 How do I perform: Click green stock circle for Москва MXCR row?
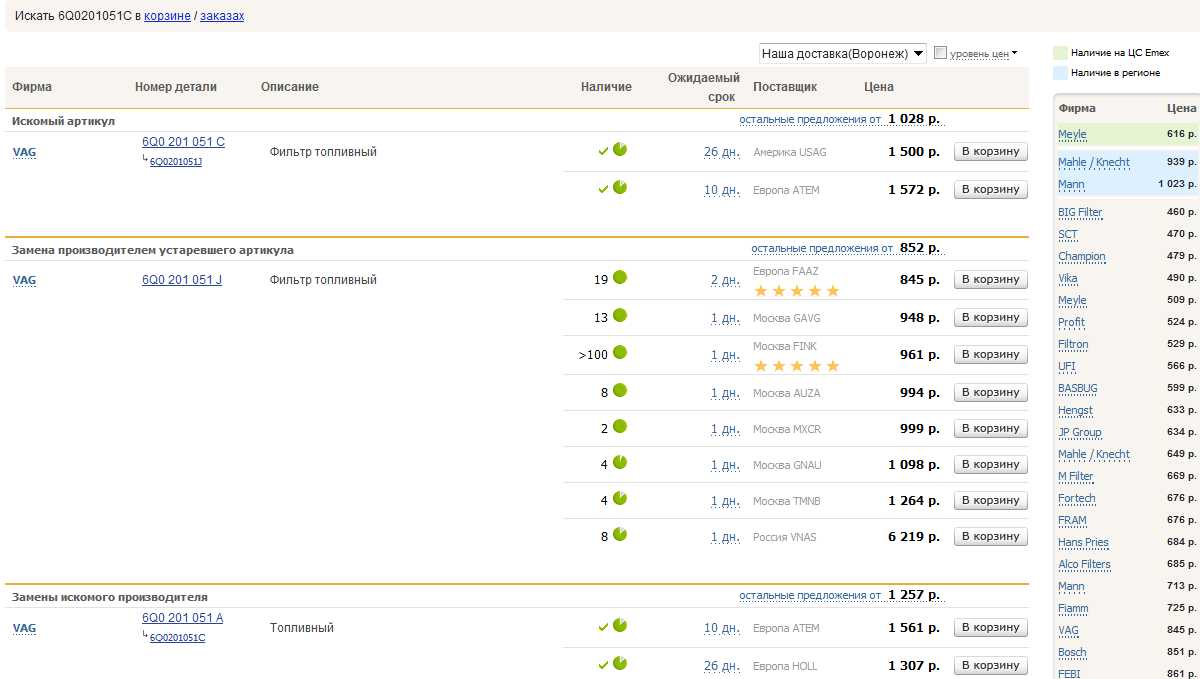[620, 426]
